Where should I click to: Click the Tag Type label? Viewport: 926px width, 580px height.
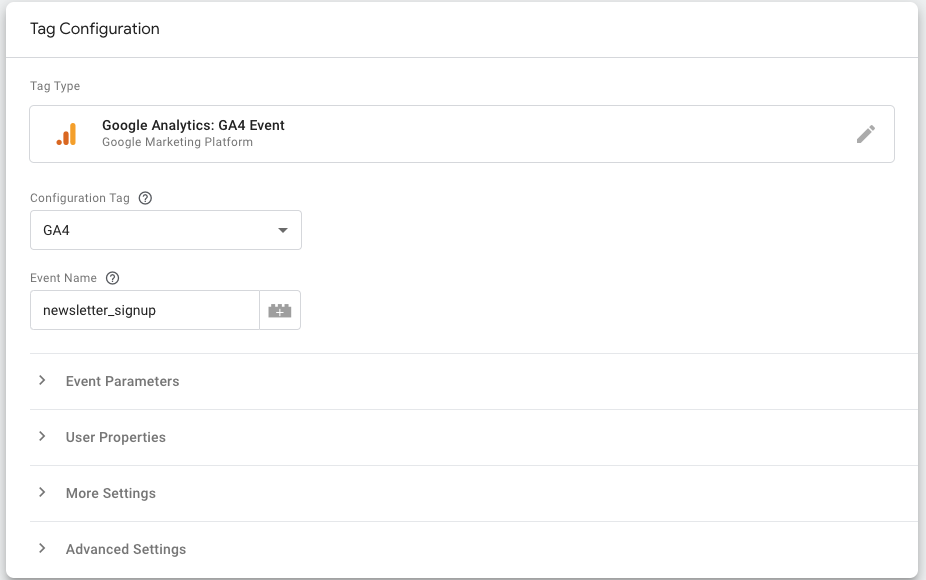click(55, 86)
